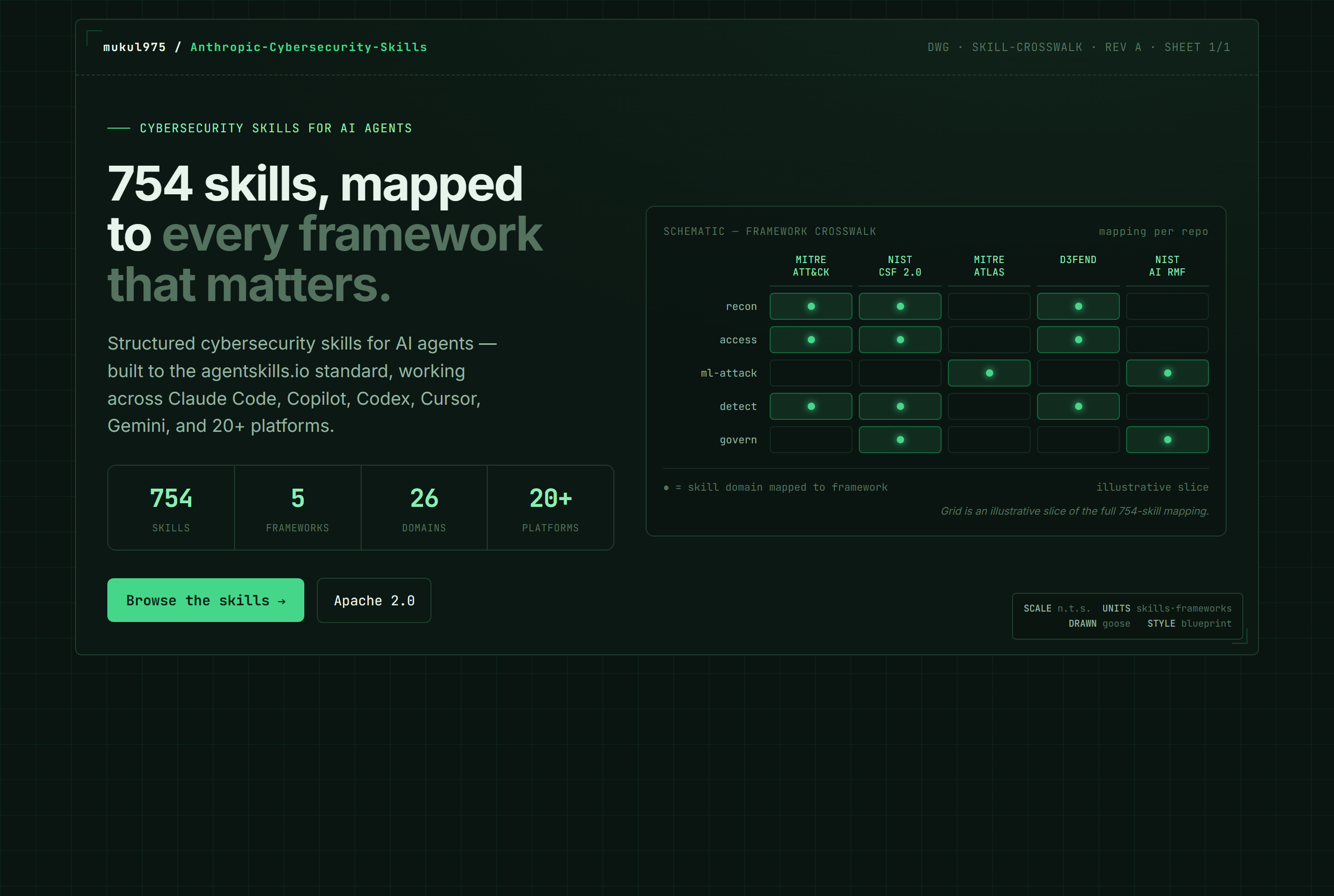Click the govern row label
This screenshot has width=1334, height=896.
click(x=738, y=440)
